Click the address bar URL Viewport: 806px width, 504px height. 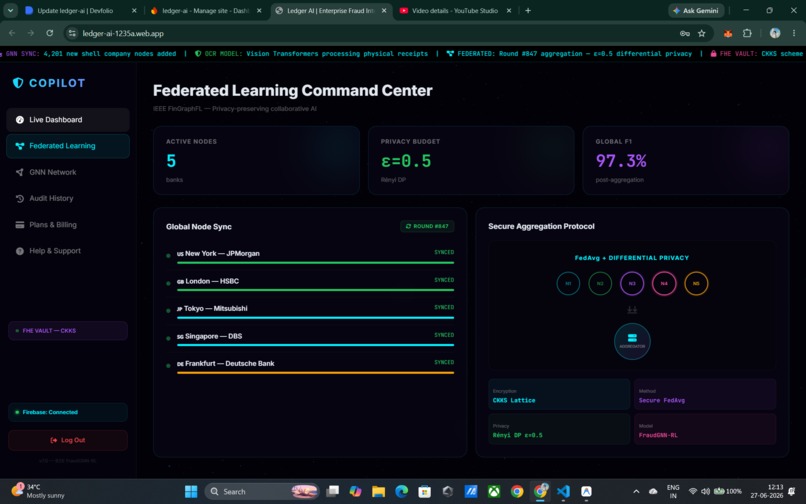pyautogui.click(x=123, y=33)
